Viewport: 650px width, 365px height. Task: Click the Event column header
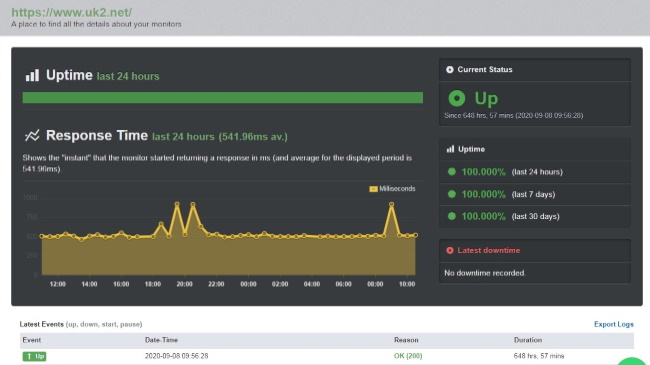[x=32, y=340]
